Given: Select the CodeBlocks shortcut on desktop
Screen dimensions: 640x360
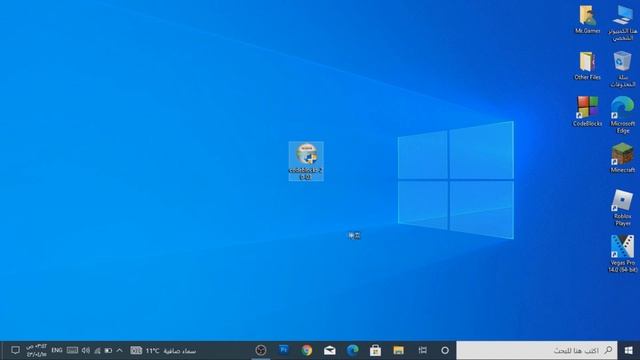Looking at the screenshot, I should [587, 111].
